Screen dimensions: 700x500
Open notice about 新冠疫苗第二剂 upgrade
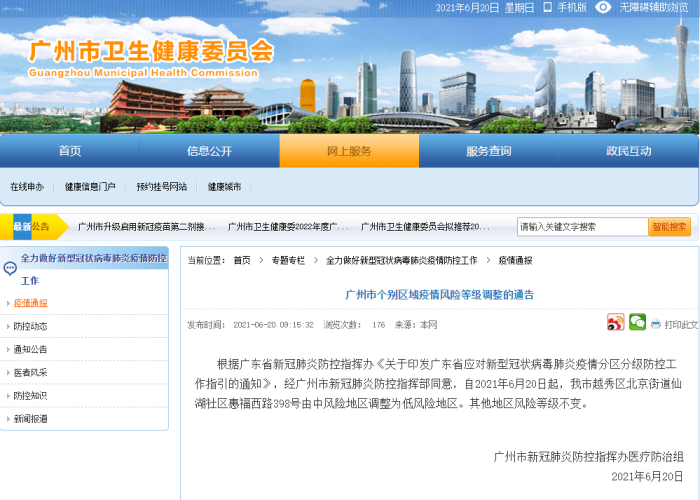coord(146,227)
